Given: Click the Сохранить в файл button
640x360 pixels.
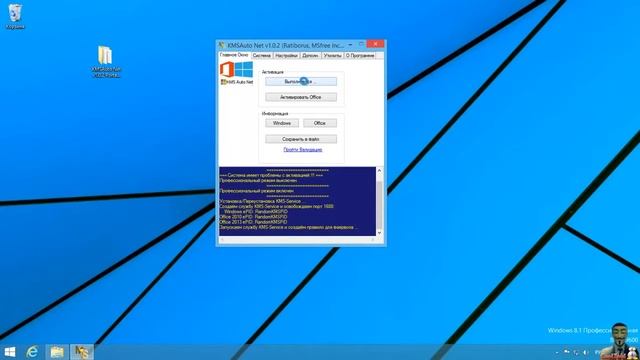Looking at the screenshot, I should pyautogui.click(x=301, y=139).
